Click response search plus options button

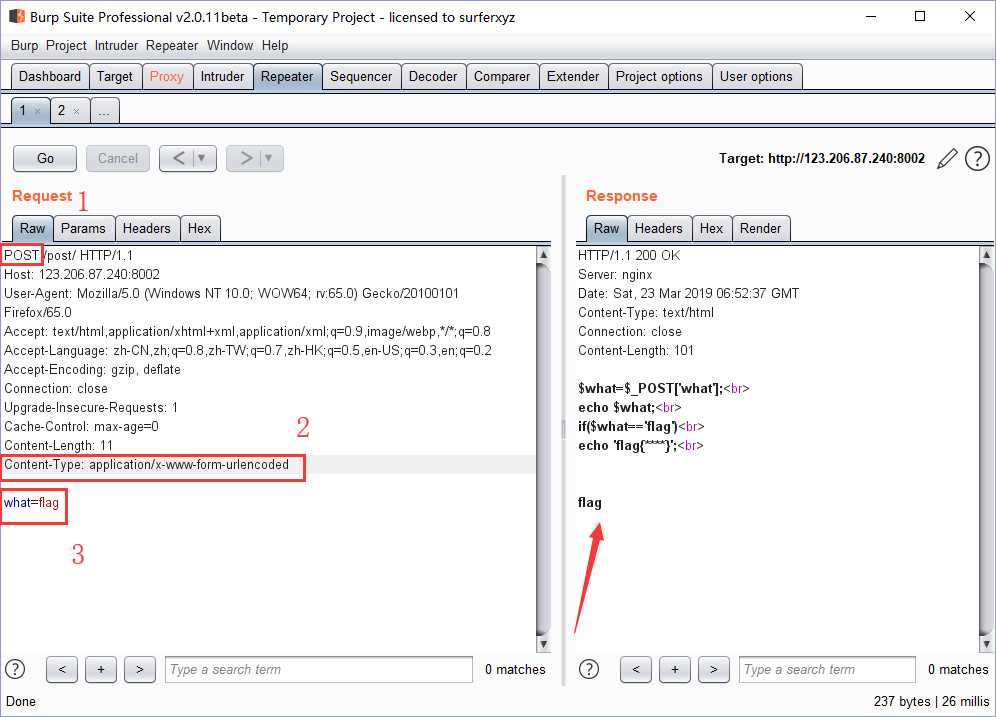(675, 669)
